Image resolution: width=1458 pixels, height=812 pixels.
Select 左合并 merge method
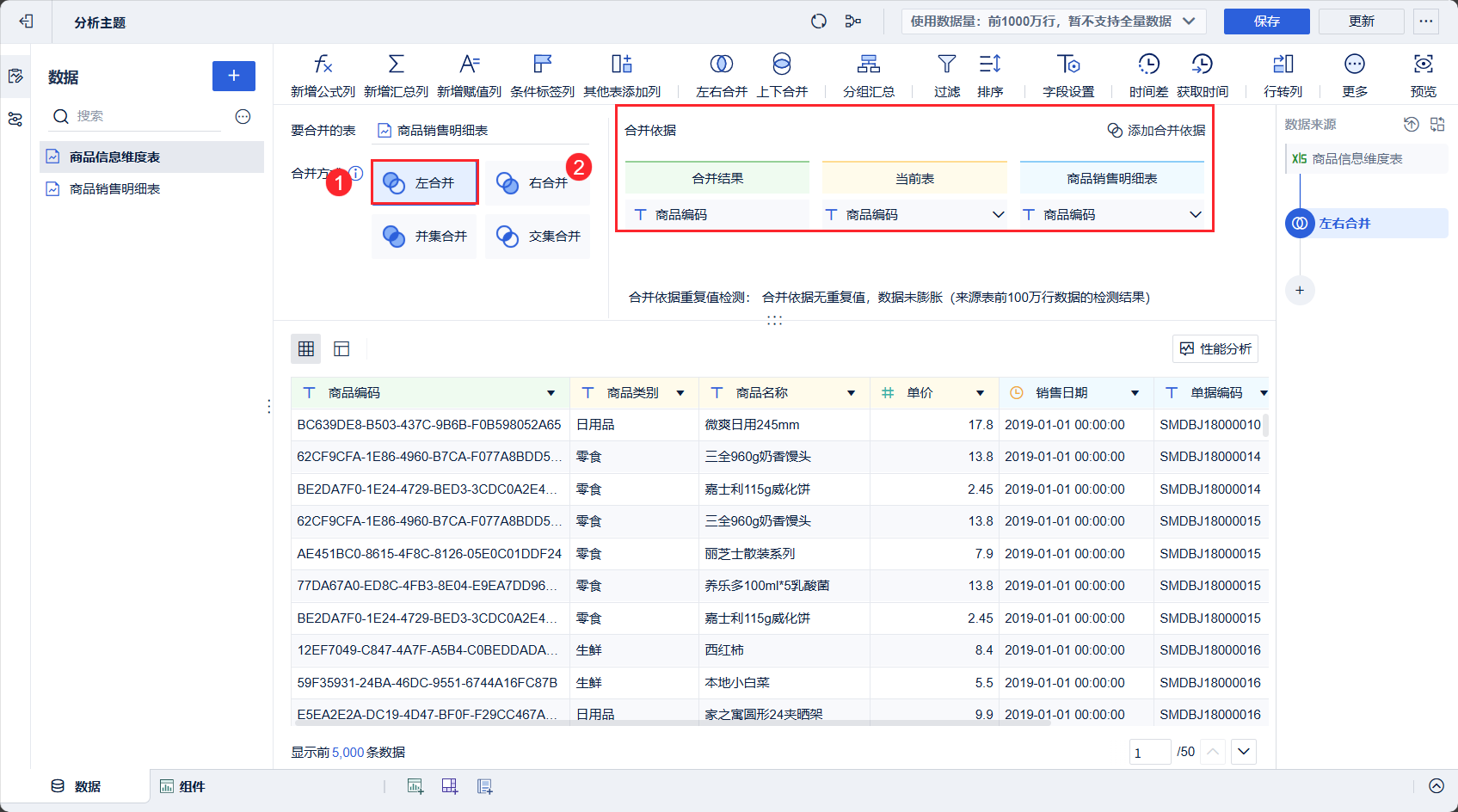coord(424,182)
